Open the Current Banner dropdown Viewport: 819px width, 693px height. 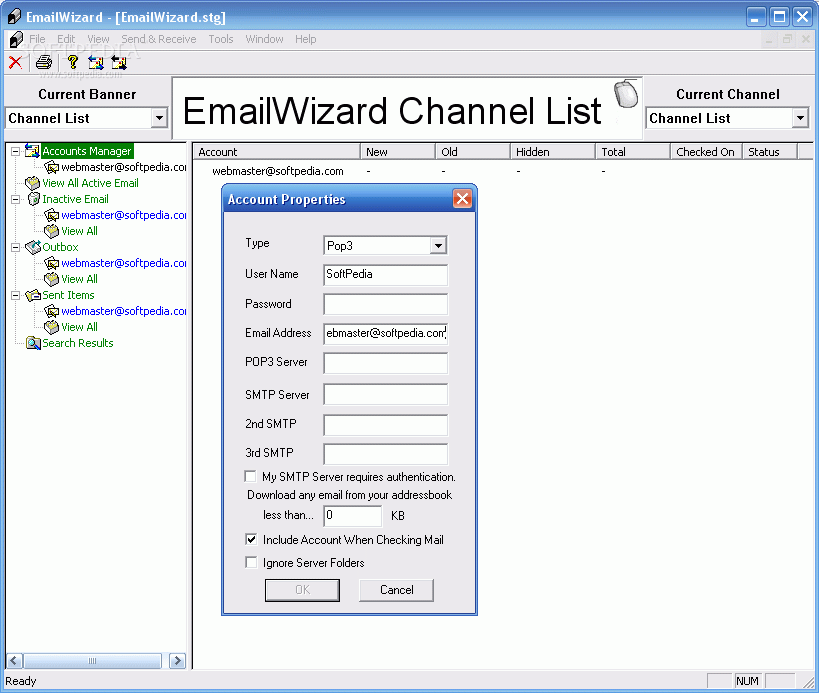[159, 118]
